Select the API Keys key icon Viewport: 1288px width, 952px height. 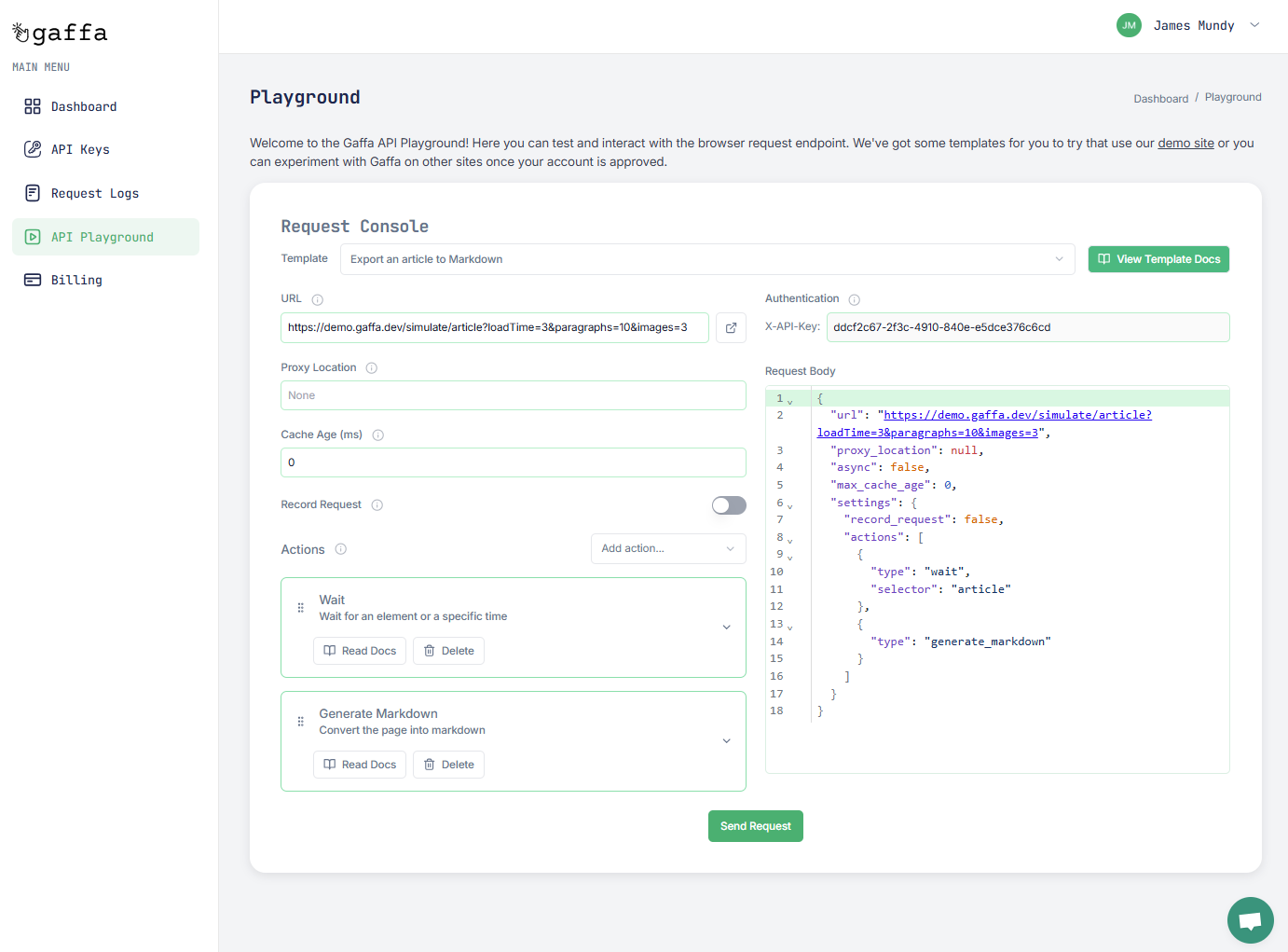(32, 148)
